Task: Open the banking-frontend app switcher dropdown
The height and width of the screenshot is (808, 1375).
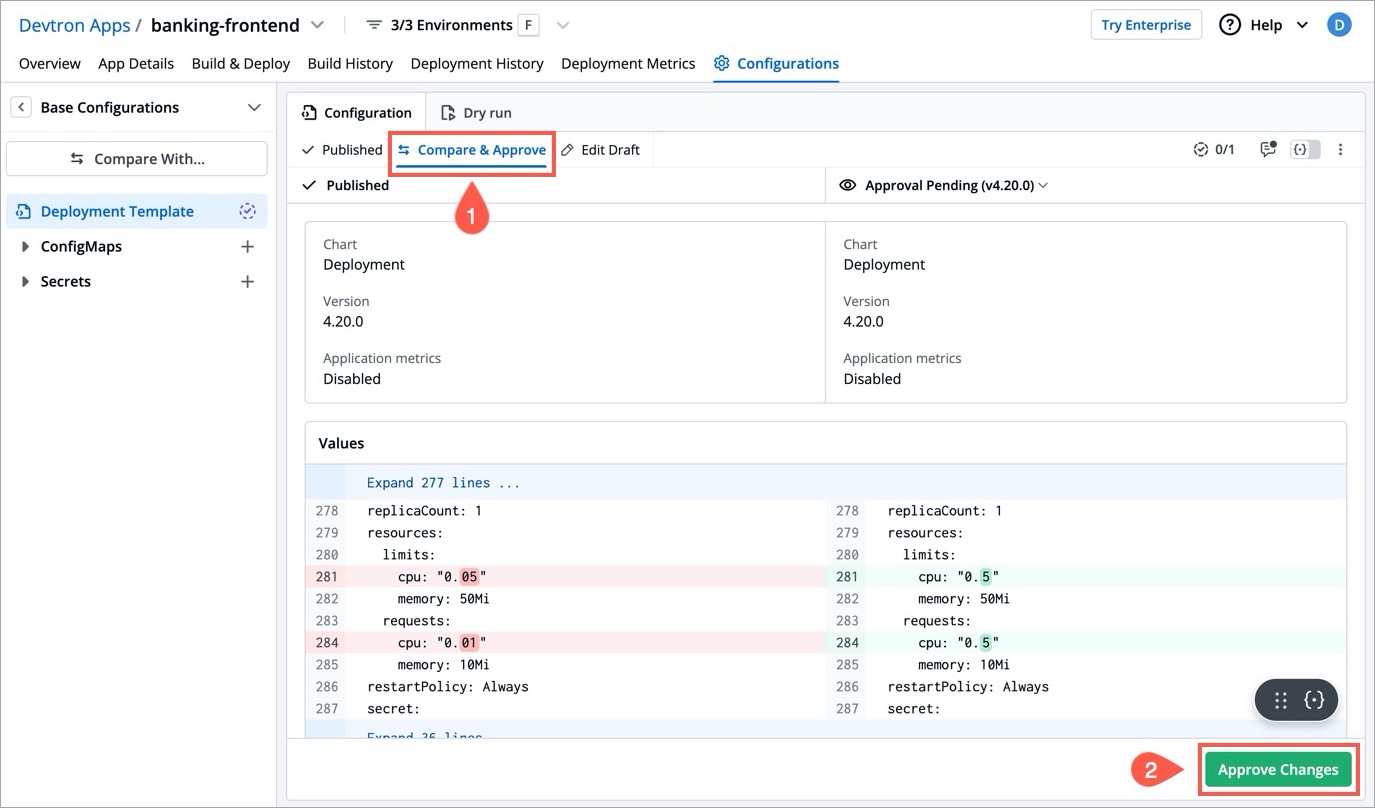Action: (x=318, y=25)
